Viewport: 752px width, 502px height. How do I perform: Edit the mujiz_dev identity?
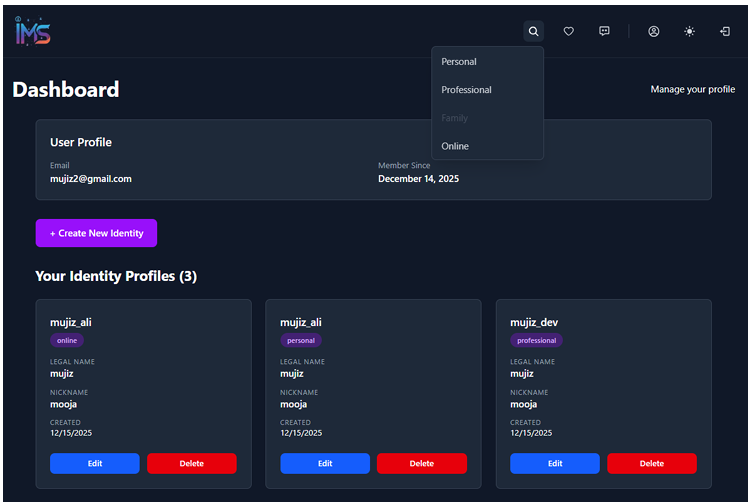click(x=555, y=463)
